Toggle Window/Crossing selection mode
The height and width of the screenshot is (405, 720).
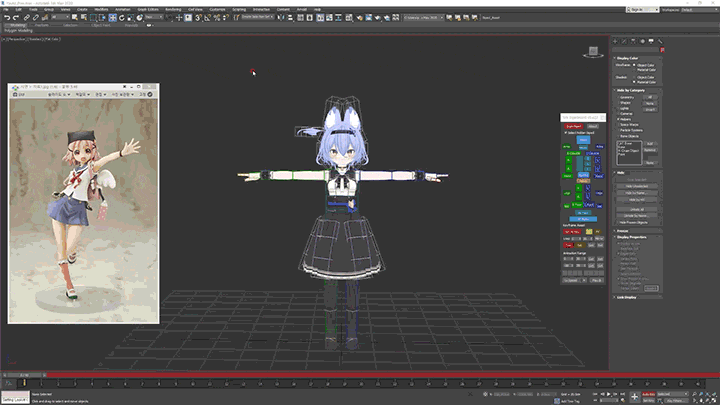102,17
